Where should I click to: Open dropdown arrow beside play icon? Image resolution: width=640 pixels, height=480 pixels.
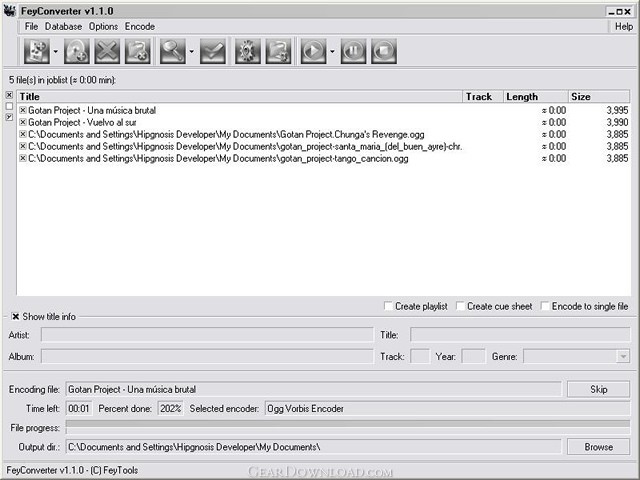click(x=332, y=51)
